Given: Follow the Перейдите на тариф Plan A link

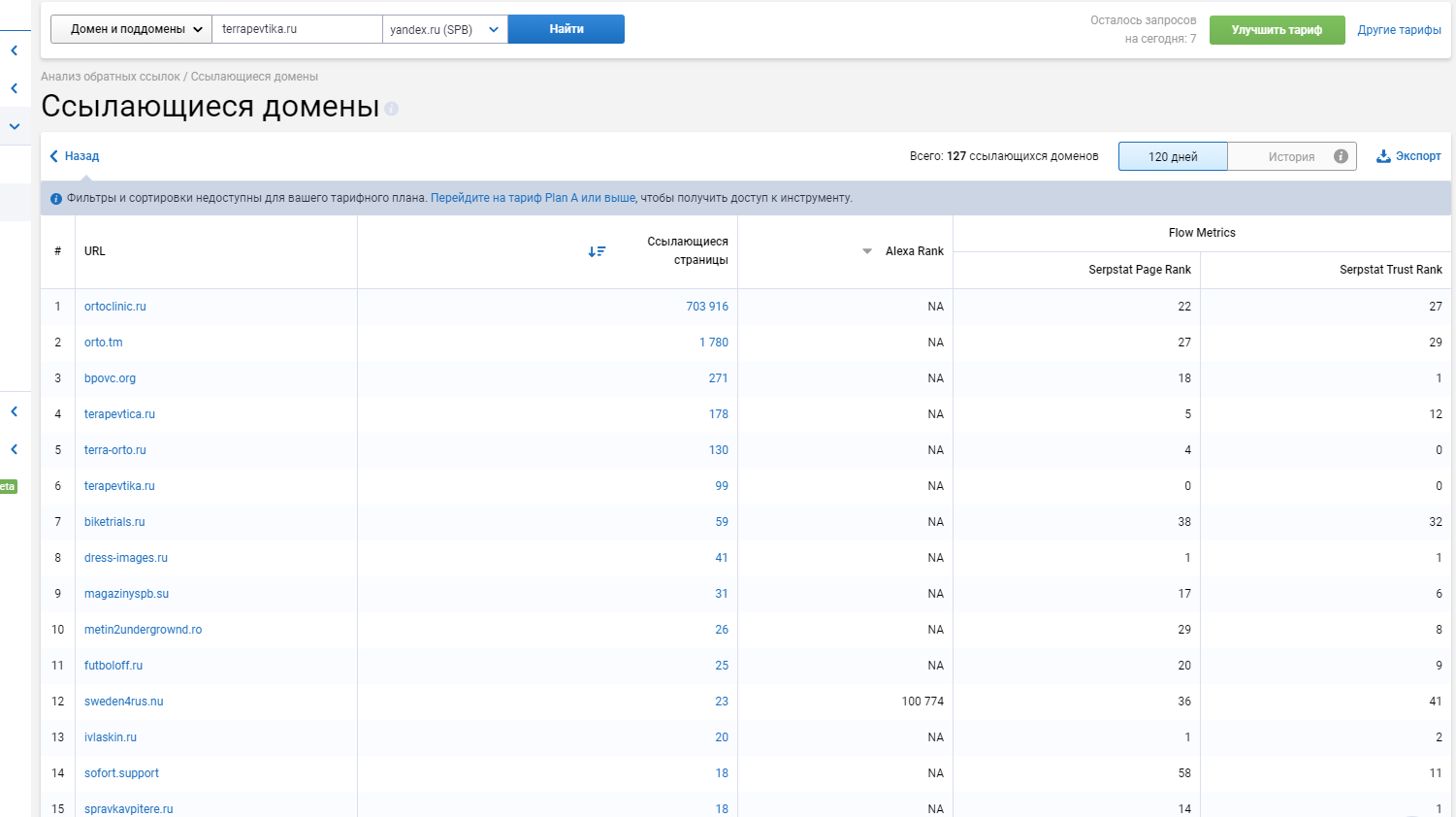Looking at the screenshot, I should (x=533, y=198).
